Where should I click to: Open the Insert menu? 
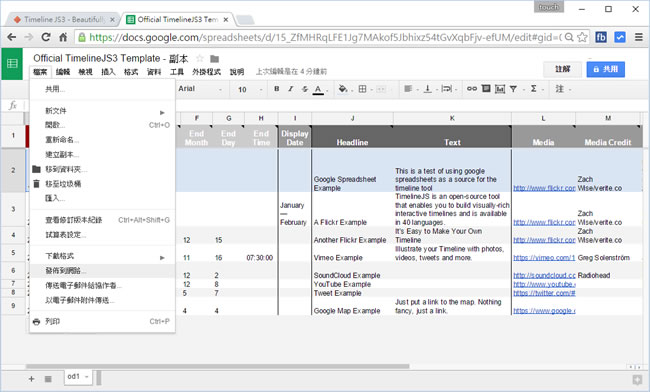108,72
